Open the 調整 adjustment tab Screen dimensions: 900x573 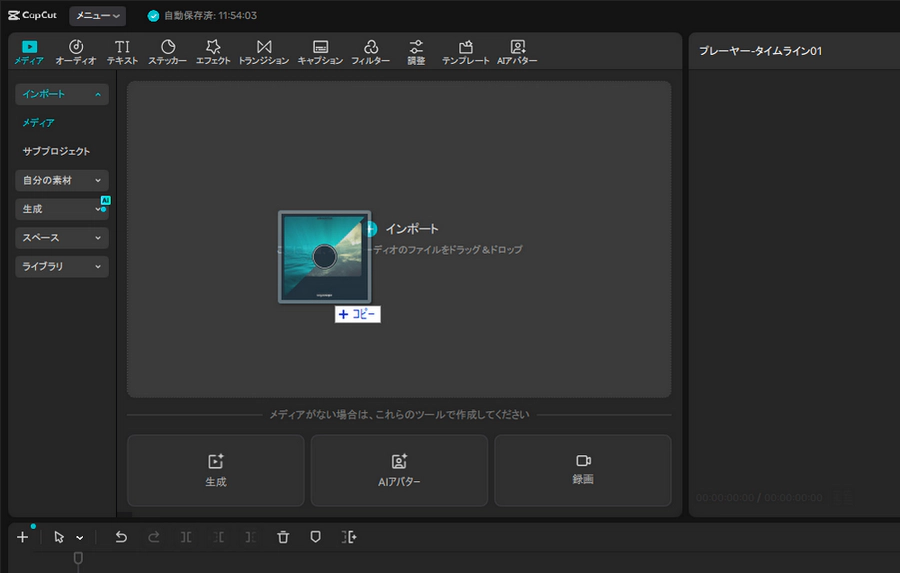[x=416, y=52]
